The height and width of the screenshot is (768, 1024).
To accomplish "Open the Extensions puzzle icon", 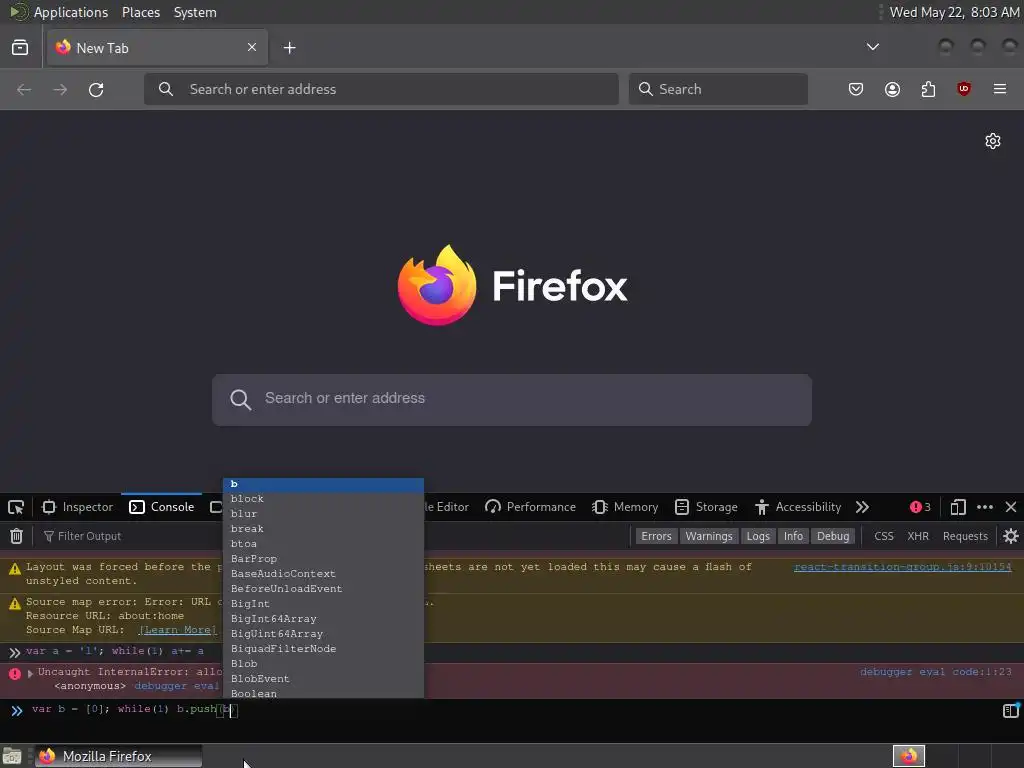I will [928, 89].
